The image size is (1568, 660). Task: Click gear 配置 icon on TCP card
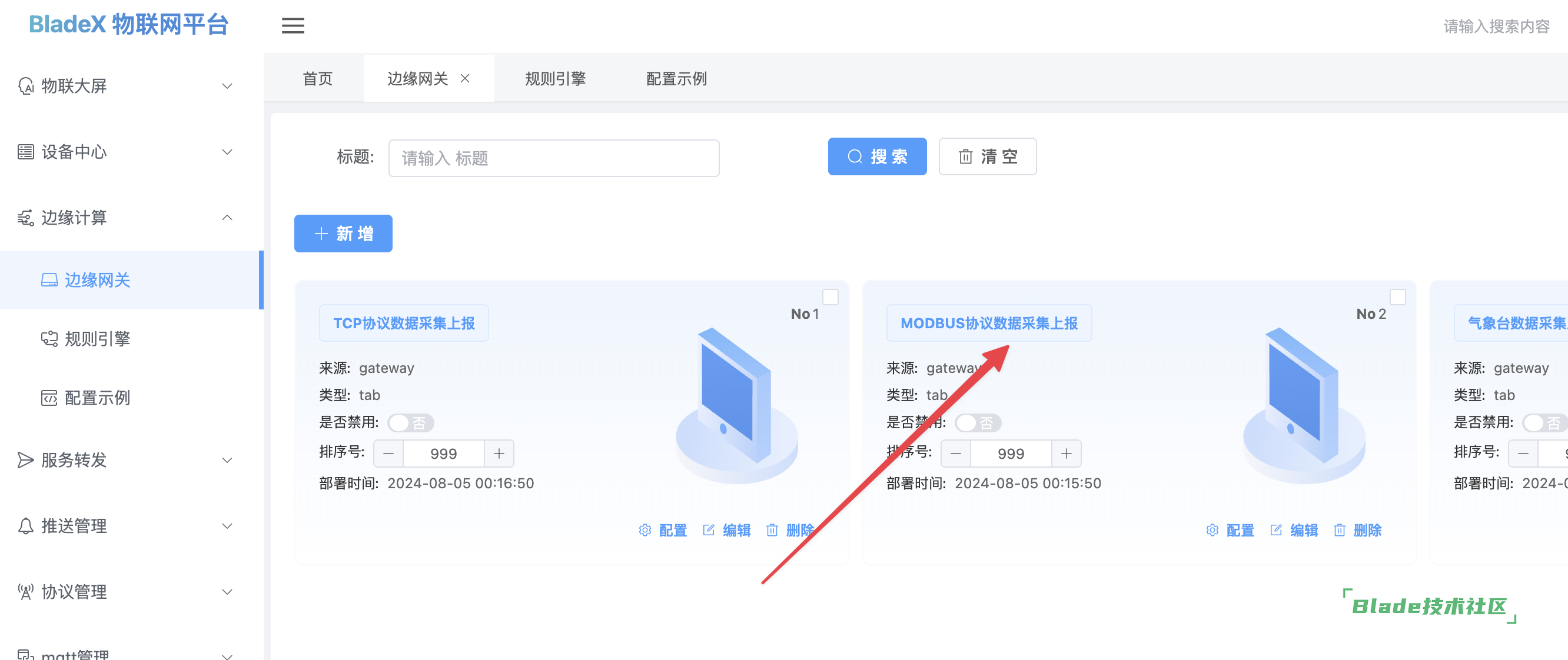[645, 530]
